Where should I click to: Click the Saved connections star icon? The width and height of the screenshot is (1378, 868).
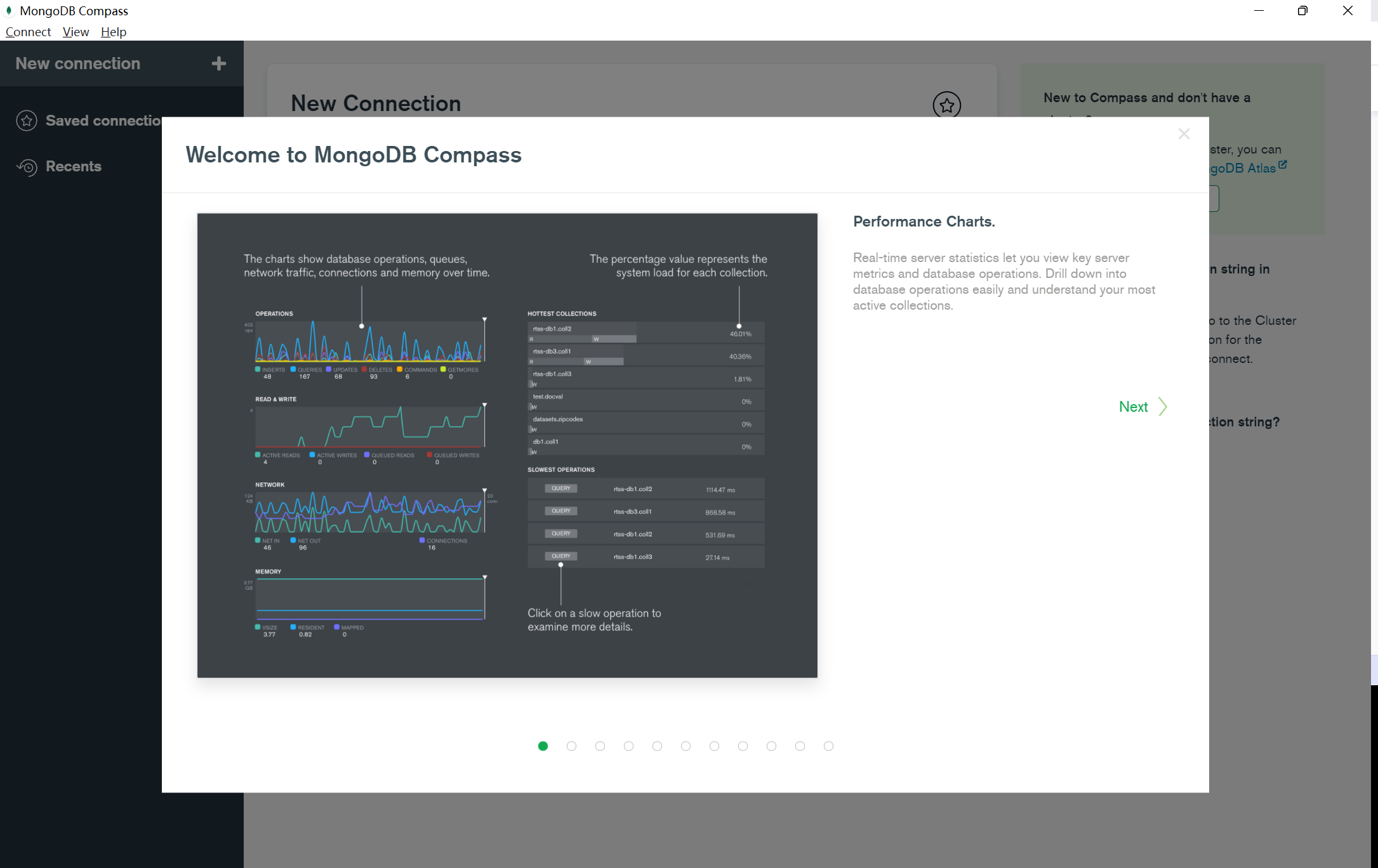[27, 121]
